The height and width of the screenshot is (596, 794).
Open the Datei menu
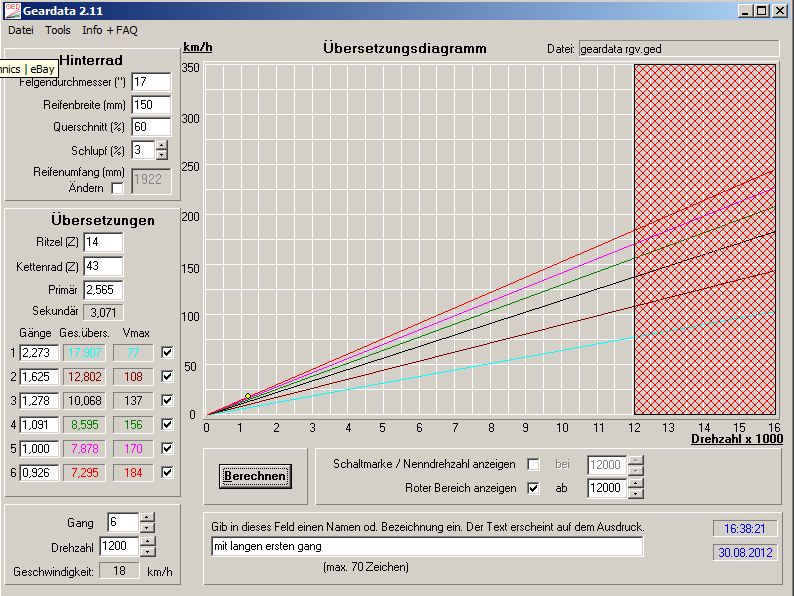pos(21,31)
